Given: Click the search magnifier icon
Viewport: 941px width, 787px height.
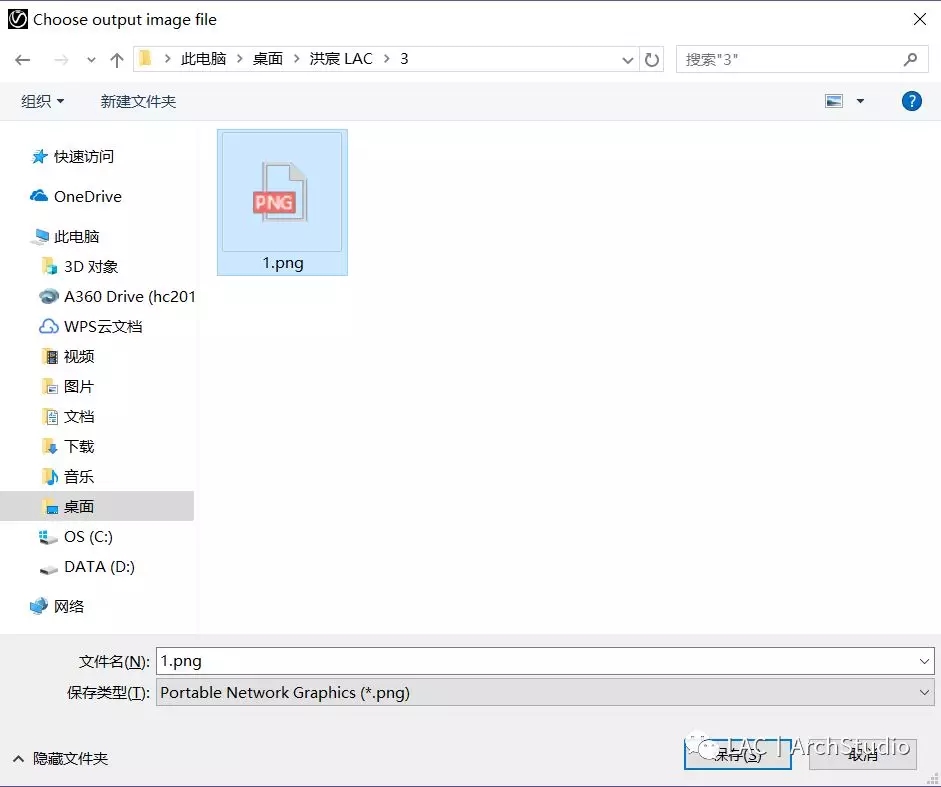Looking at the screenshot, I should click(x=910, y=59).
